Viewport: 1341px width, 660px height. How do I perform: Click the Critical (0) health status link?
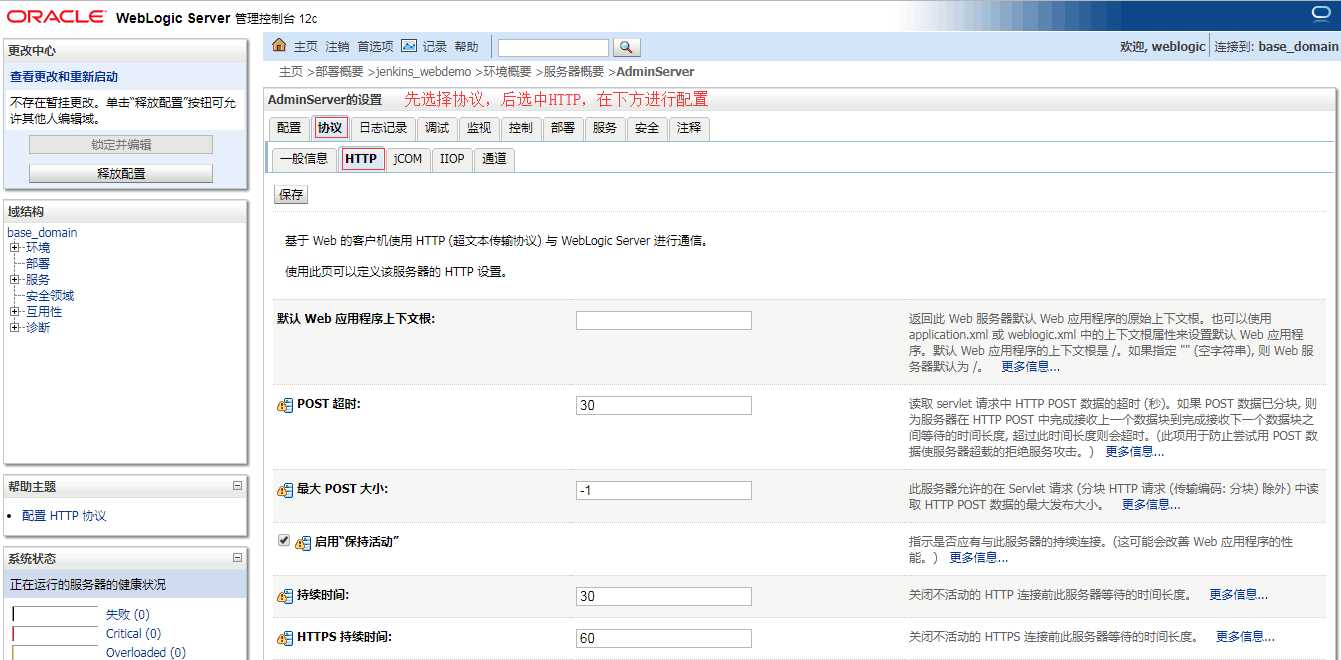[x=134, y=634]
